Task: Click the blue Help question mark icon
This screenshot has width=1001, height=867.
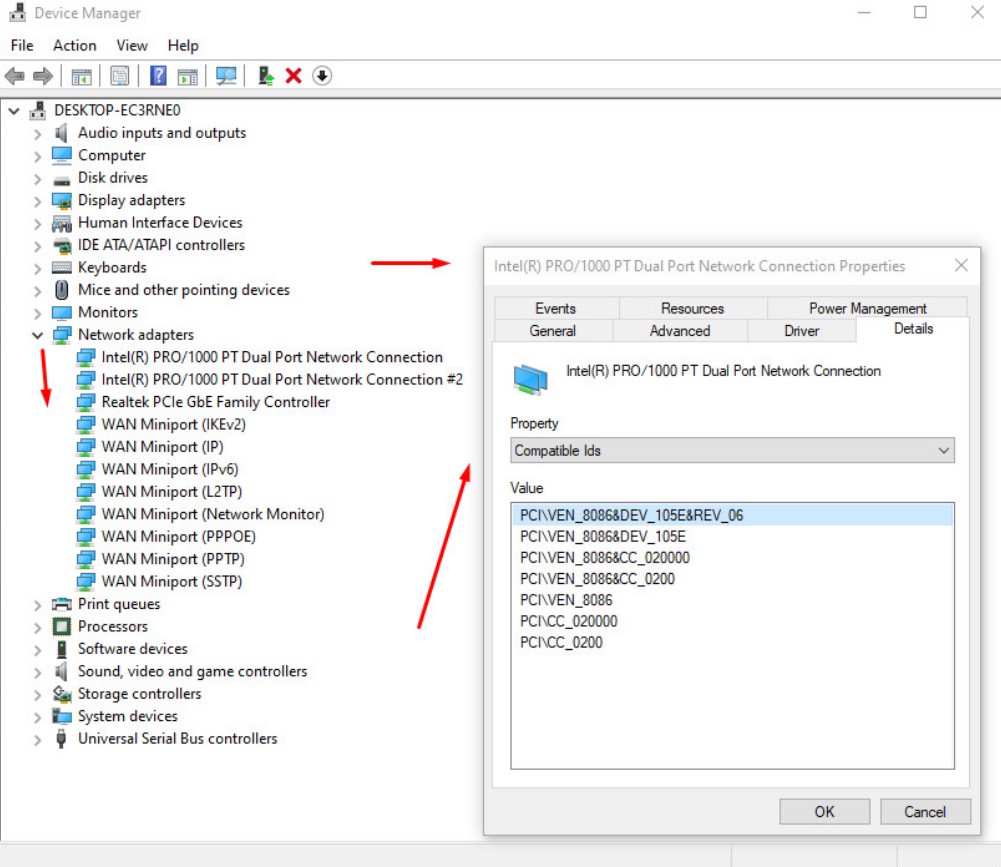Action: coord(158,76)
